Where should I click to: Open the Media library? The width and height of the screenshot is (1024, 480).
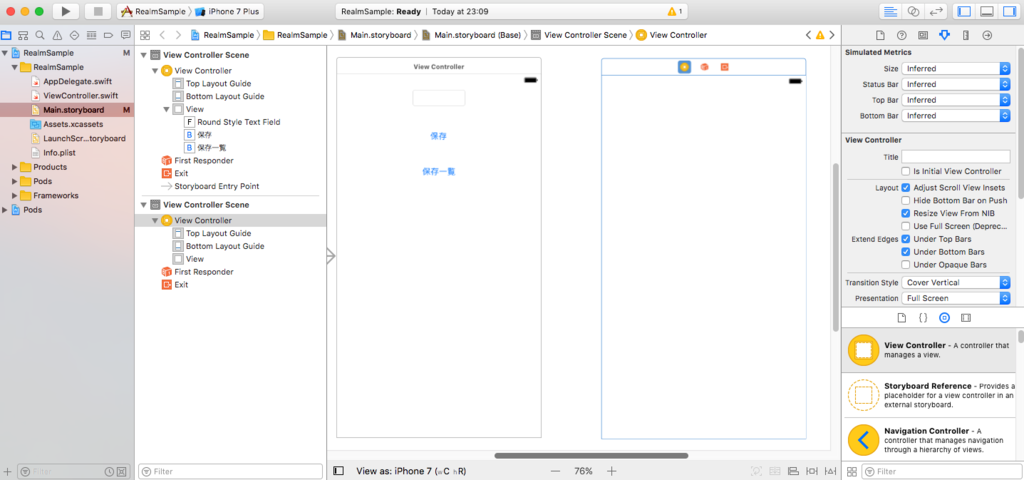966,318
